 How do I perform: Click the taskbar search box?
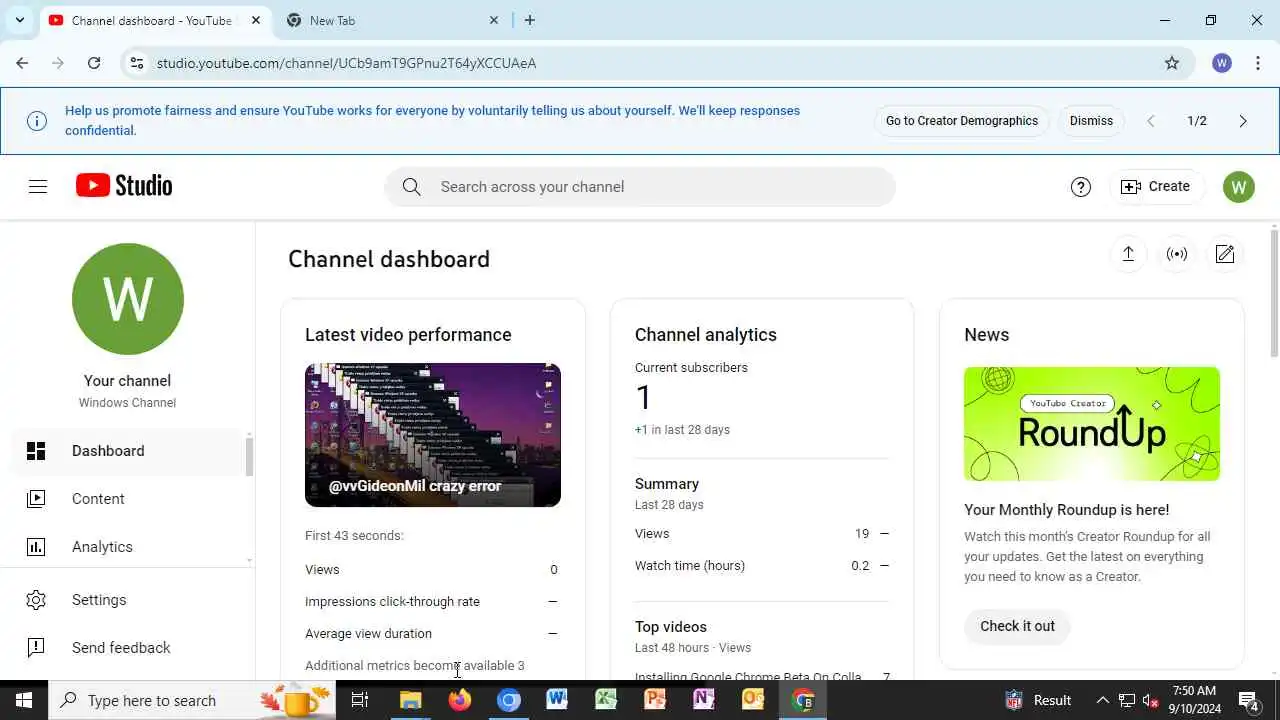191,700
